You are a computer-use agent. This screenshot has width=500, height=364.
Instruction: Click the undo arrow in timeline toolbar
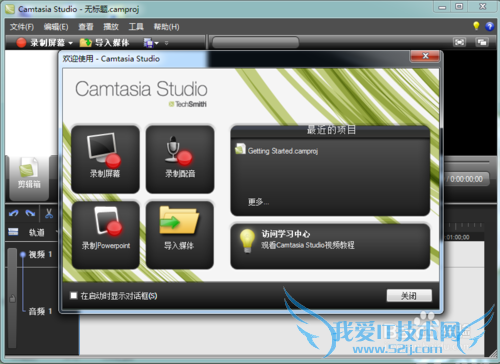pos(14,213)
